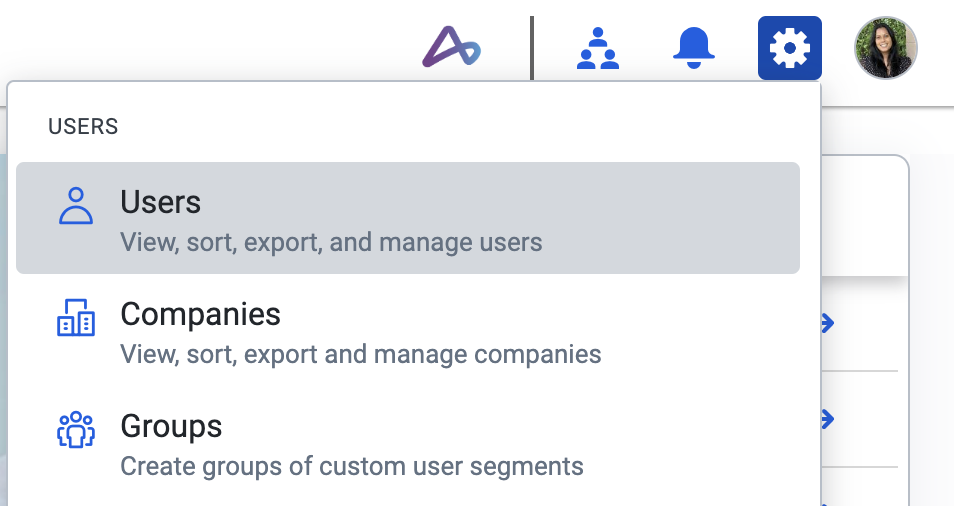Select the Users menu entry

[x=160, y=202]
